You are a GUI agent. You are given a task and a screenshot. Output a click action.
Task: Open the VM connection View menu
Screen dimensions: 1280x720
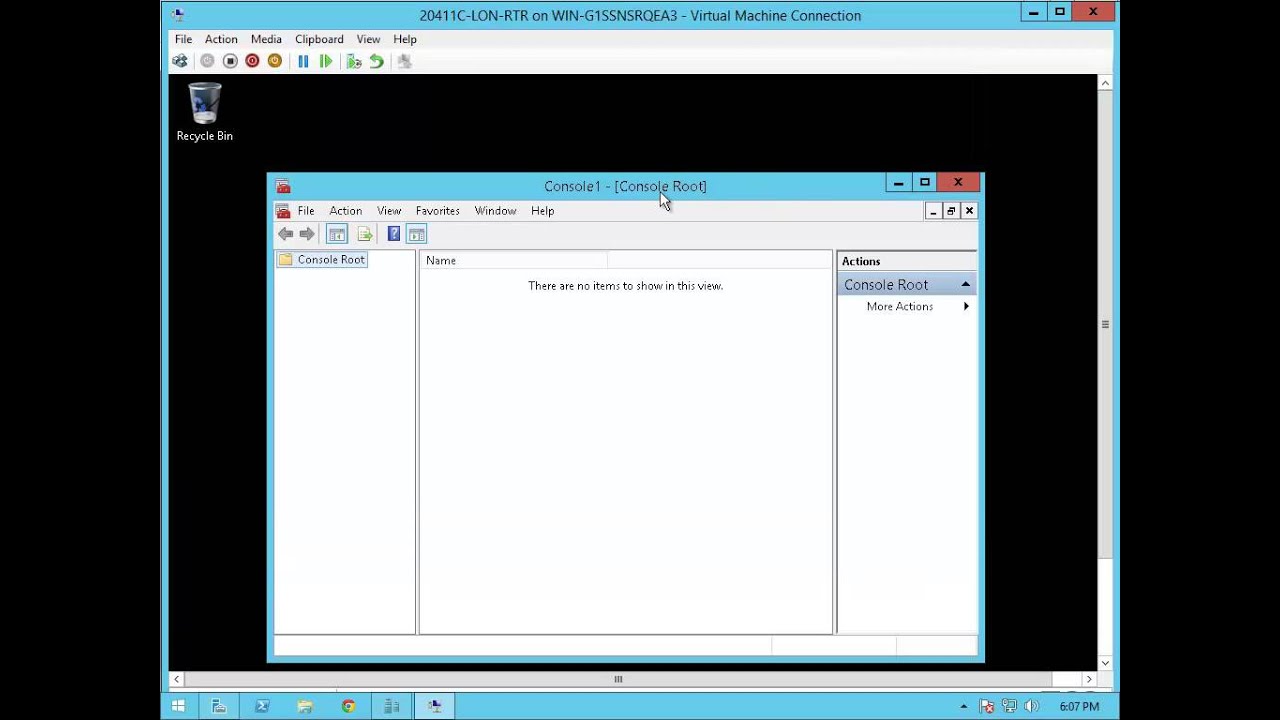(368, 39)
